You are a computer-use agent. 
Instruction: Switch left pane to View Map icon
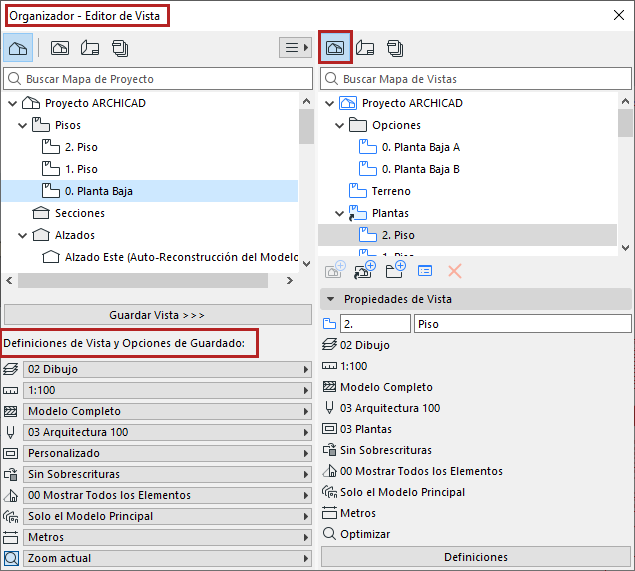[60, 48]
